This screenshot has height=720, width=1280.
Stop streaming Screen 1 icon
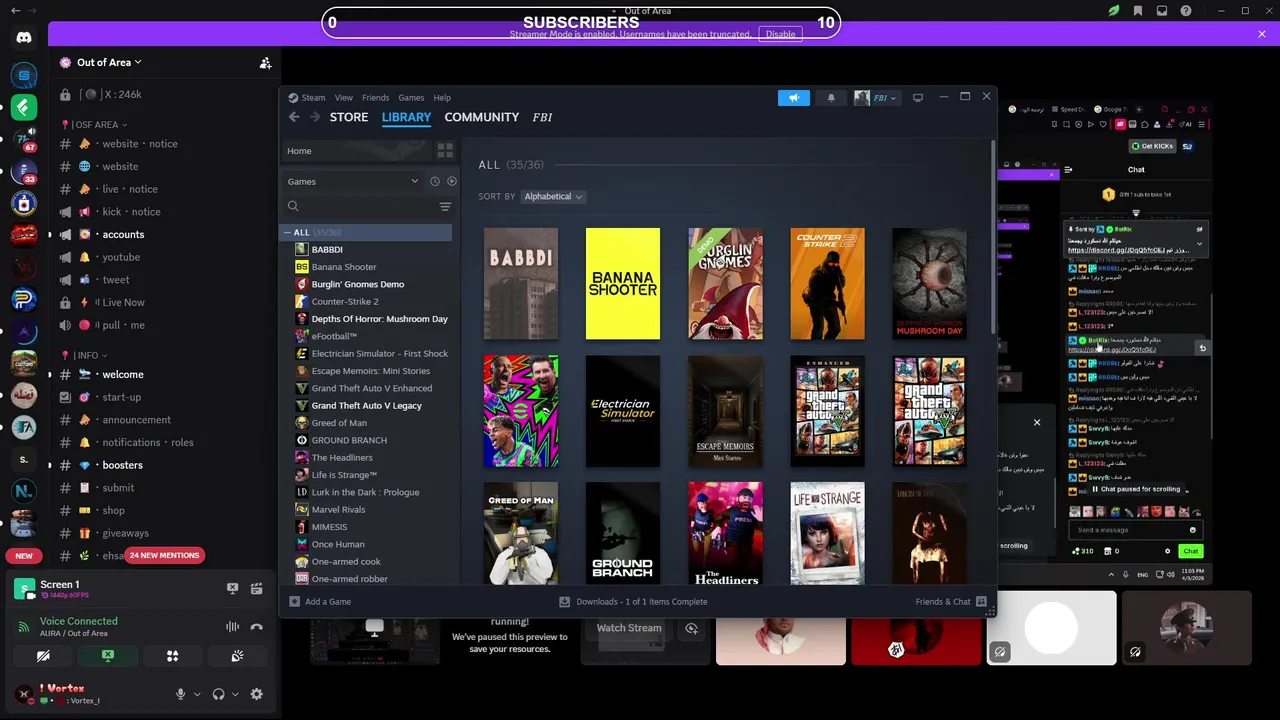232,589
